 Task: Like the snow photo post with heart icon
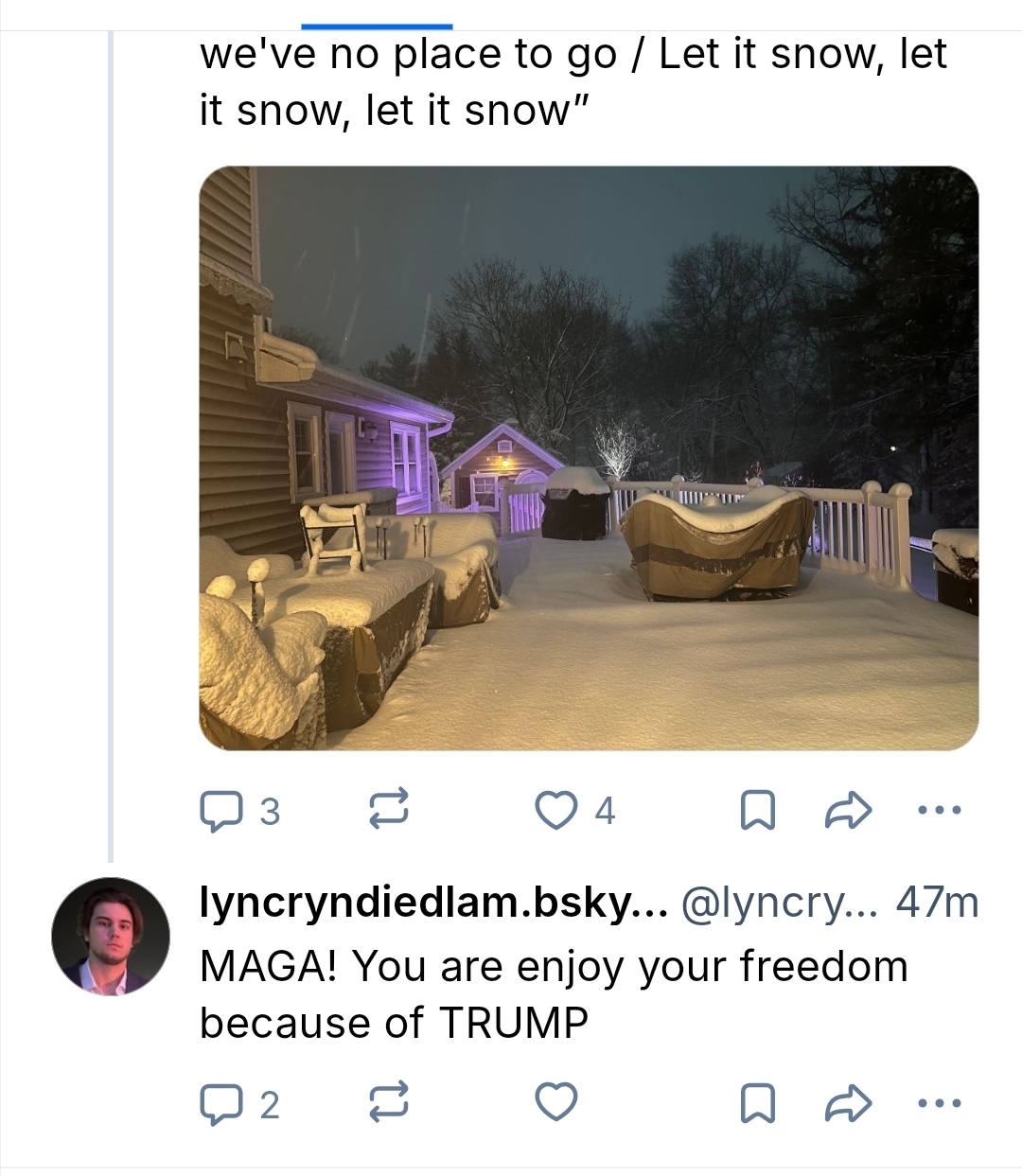coord(555,811)
